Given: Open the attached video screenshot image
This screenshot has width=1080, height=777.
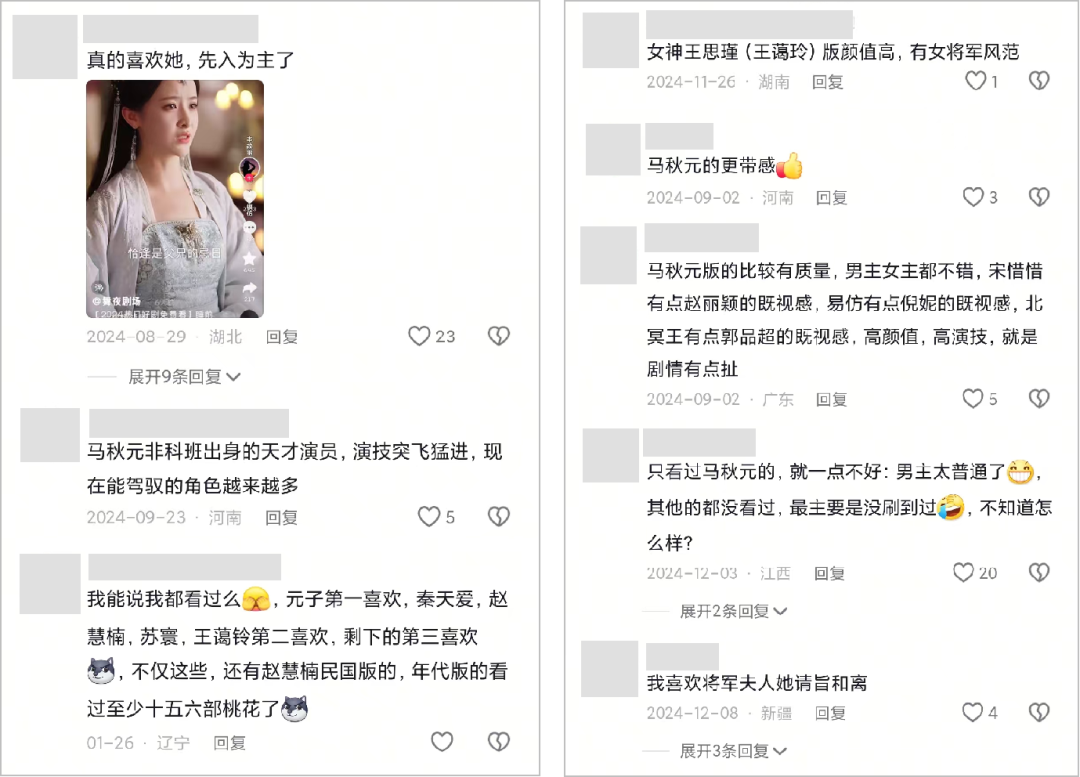Looking at the screenshot, I should click(x=175, y=199).
